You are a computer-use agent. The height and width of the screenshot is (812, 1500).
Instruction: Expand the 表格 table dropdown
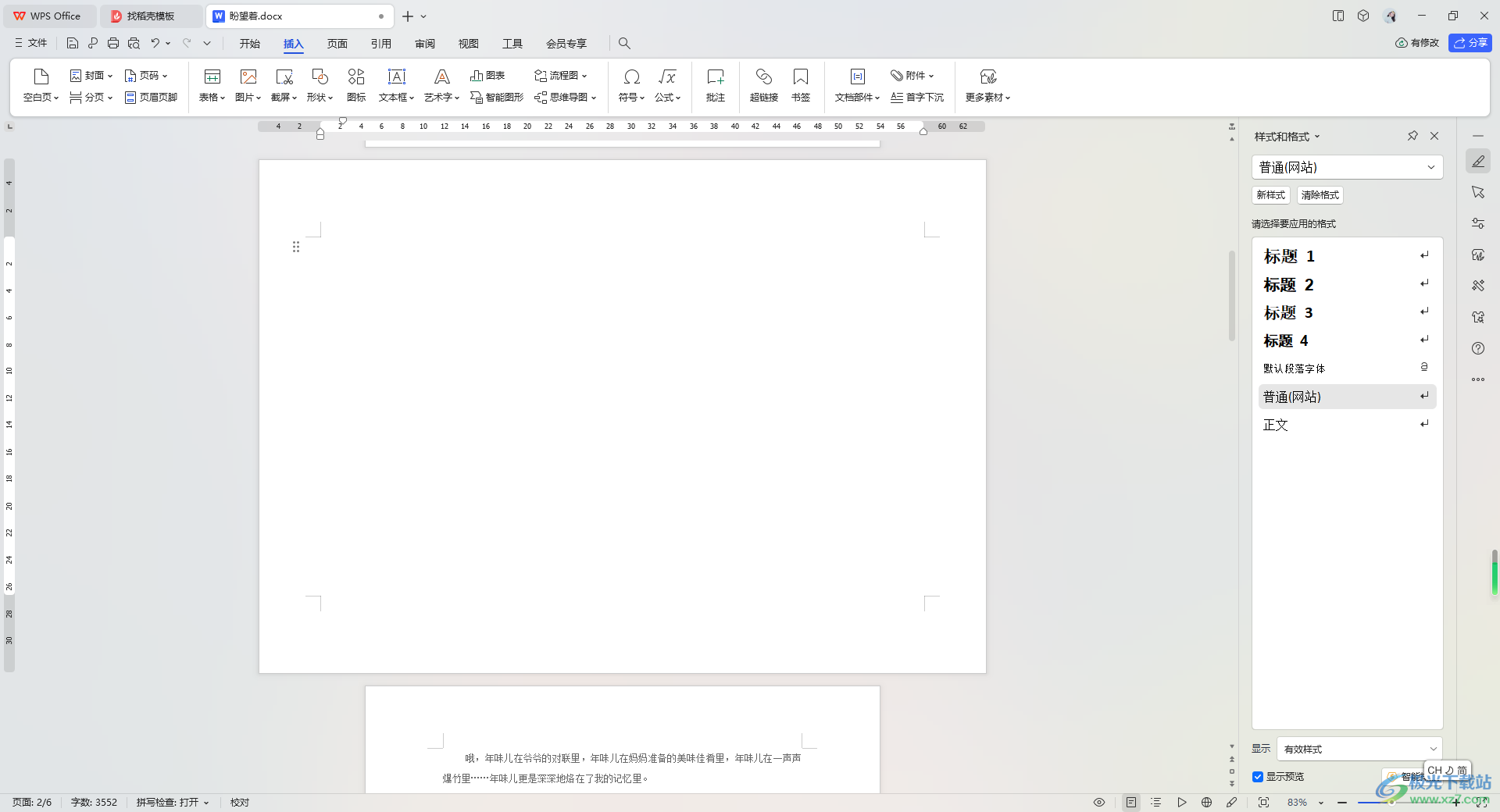click(212, 84)
